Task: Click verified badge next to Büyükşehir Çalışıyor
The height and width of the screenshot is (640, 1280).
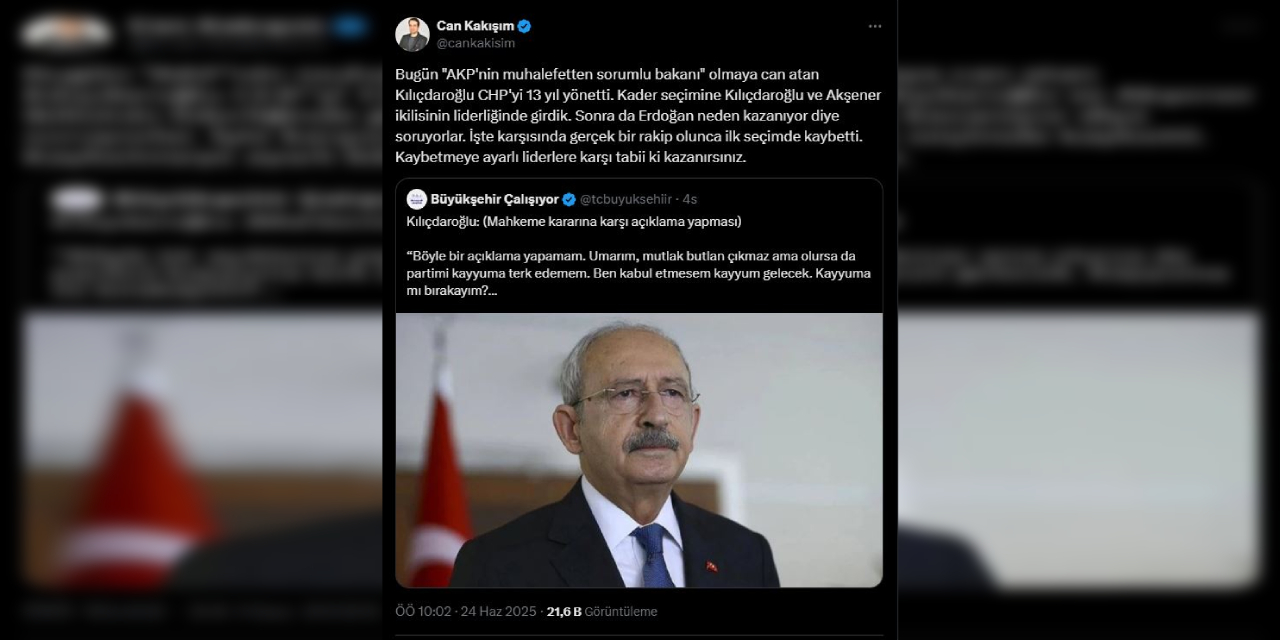Action: coord(569,199)
